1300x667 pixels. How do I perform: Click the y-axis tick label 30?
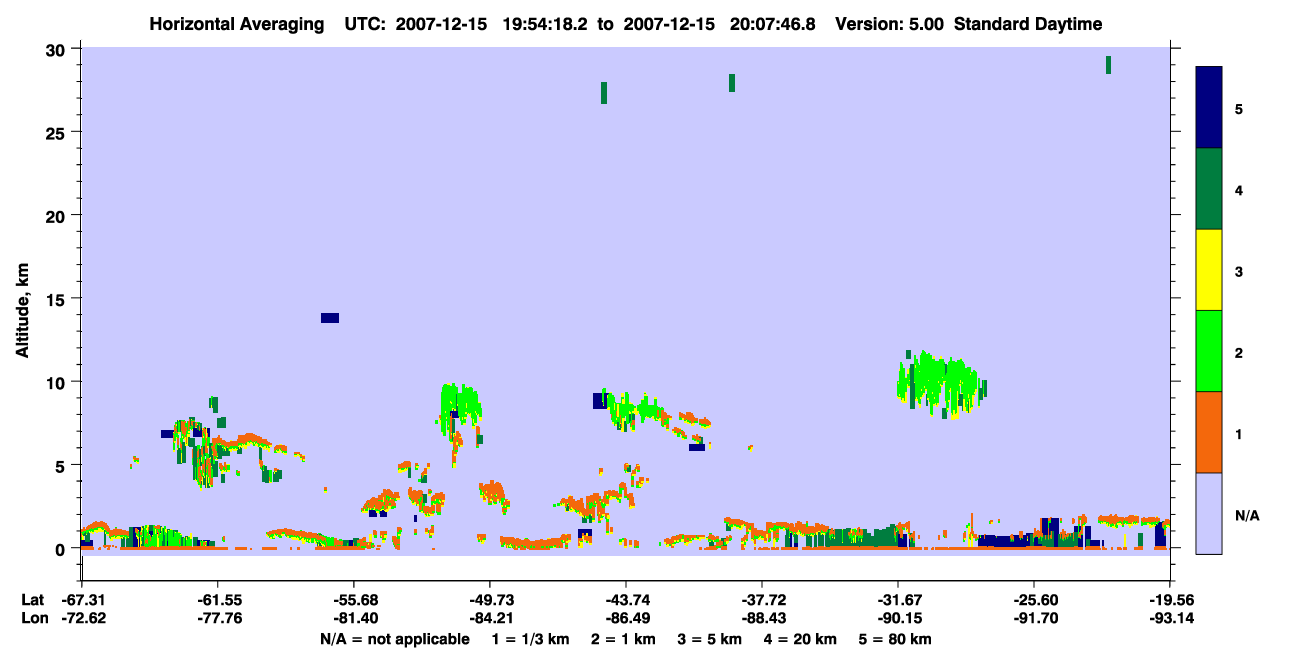tap(58, 49)
